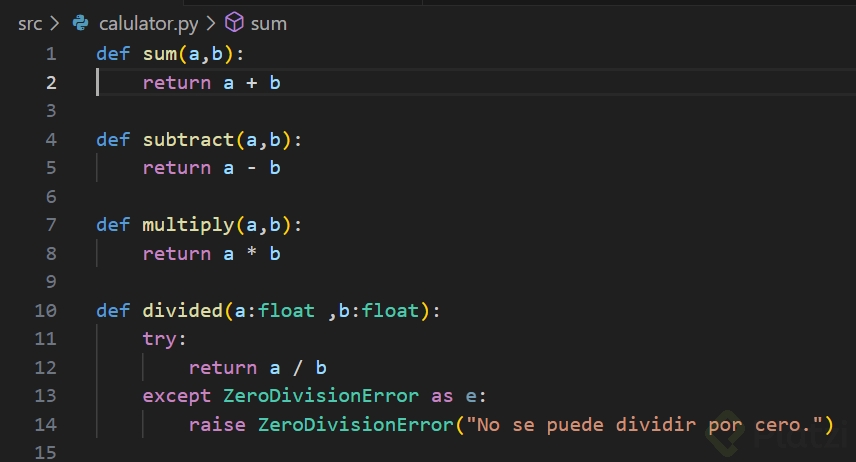Viewport: 856px width, 462px height.
Task: Click the except keyword on line 13
Action: (177, 396)
